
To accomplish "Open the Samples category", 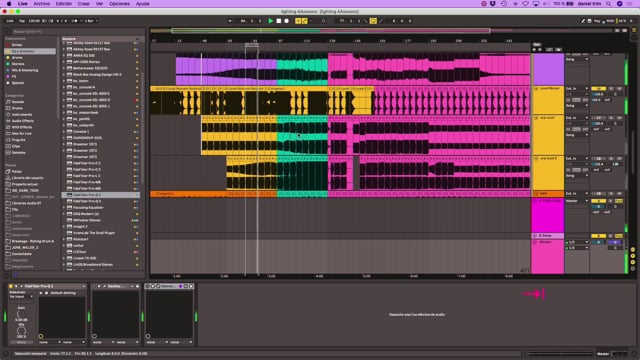I will pos(19,153).
